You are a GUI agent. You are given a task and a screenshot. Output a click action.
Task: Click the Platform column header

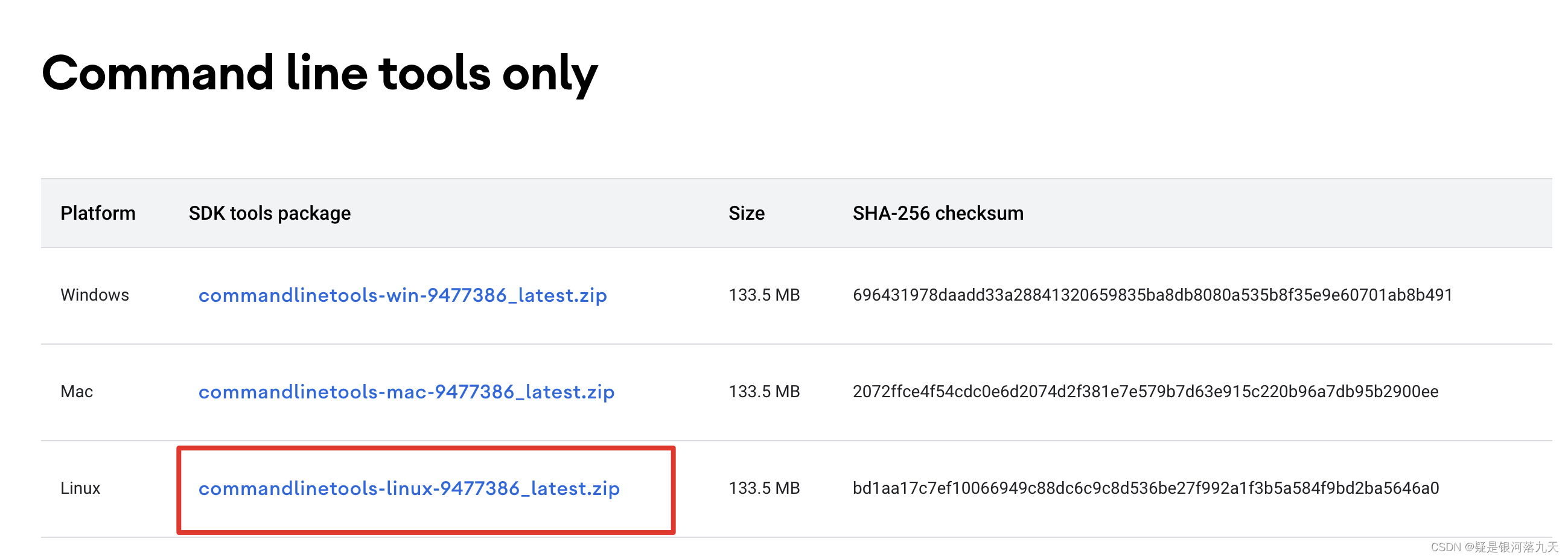coord(98,212)
